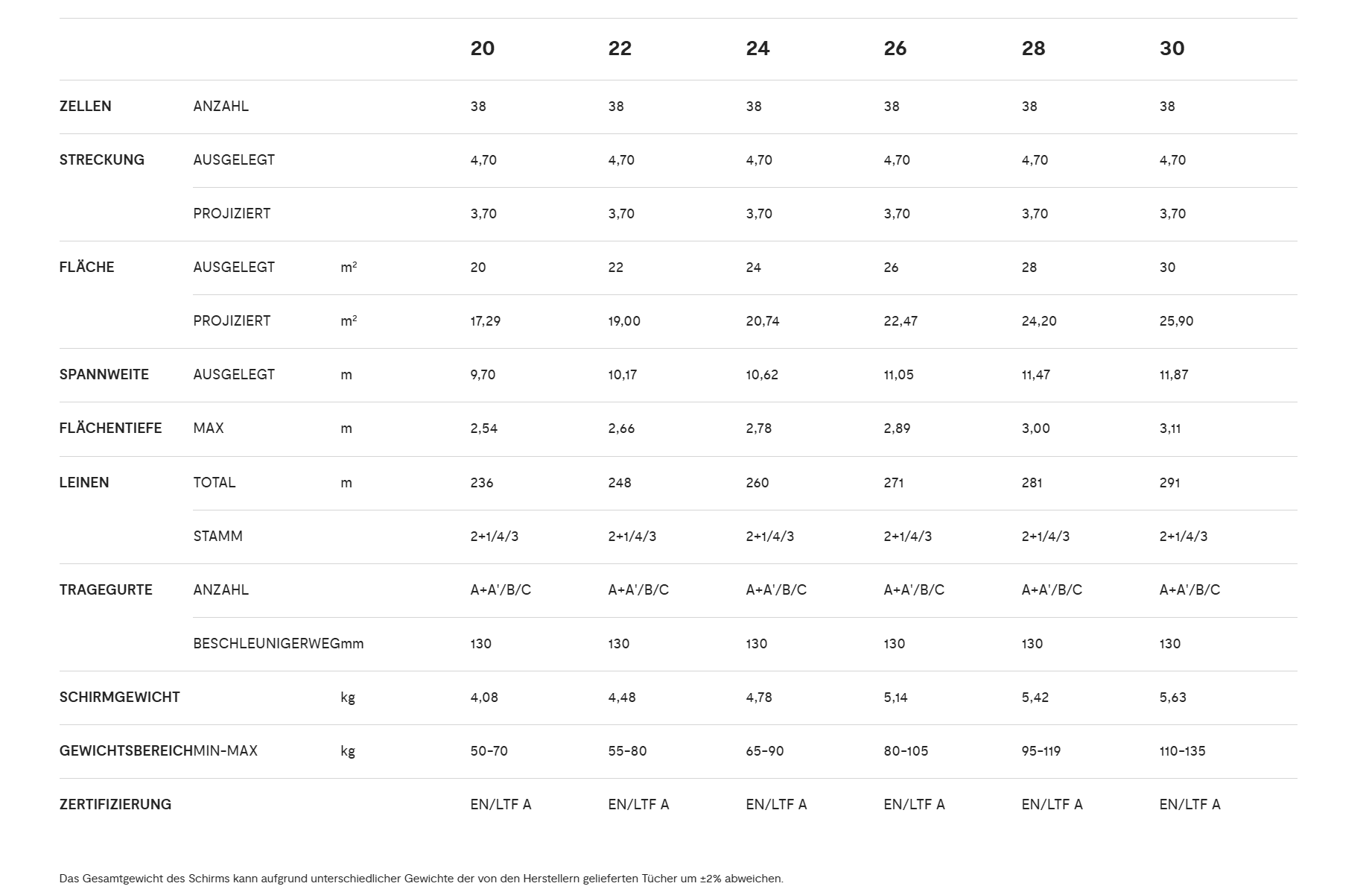Click the size 20 column header
1372x895 pixels.
(483, 48)
